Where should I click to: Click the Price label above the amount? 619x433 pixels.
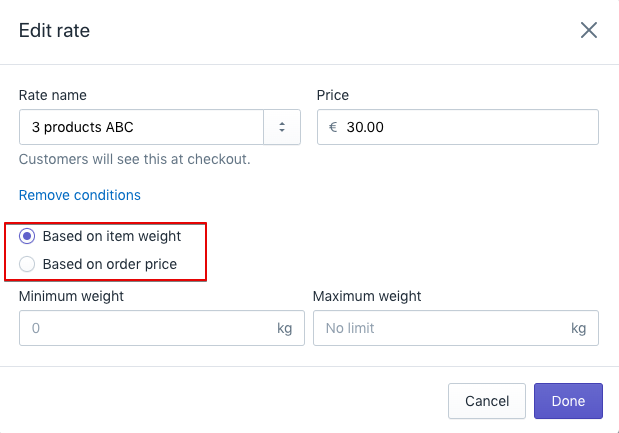[x=333, y=96]
